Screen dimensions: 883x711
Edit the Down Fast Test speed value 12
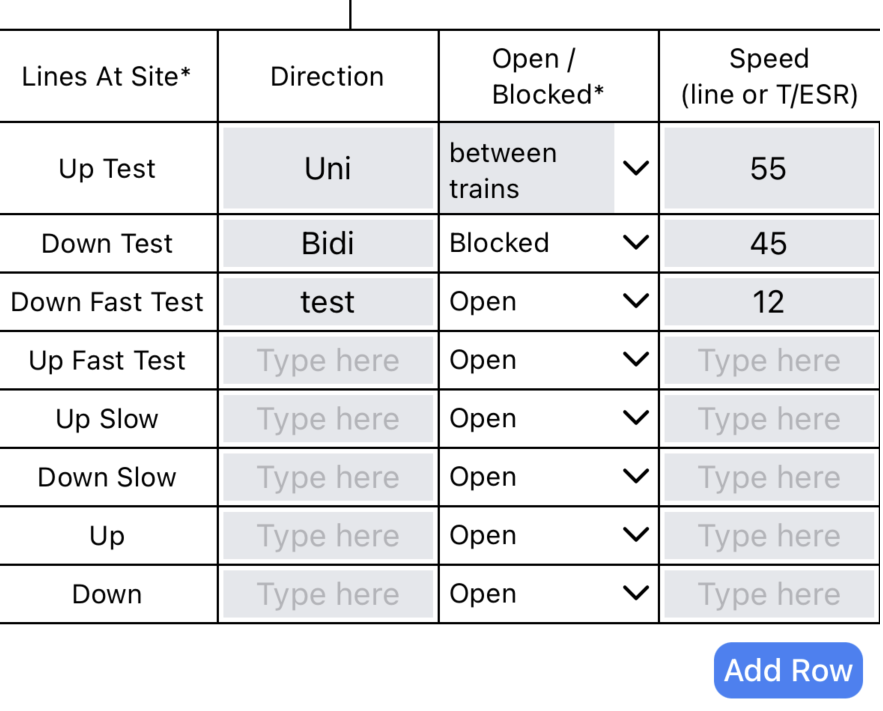[x=768, y=302]
